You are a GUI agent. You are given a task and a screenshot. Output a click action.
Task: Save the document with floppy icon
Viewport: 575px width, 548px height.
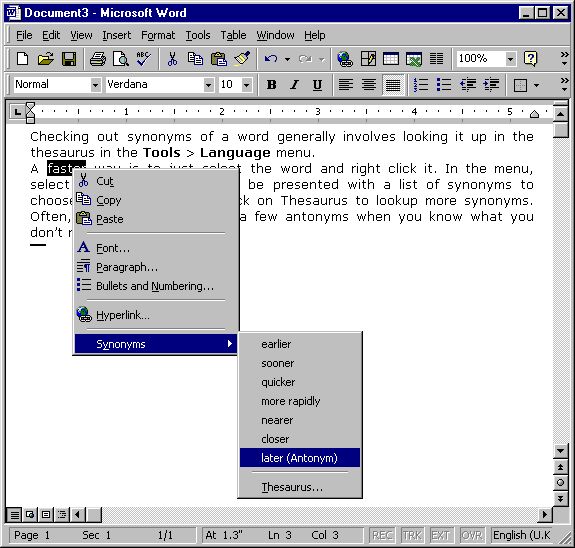point(69,59)
